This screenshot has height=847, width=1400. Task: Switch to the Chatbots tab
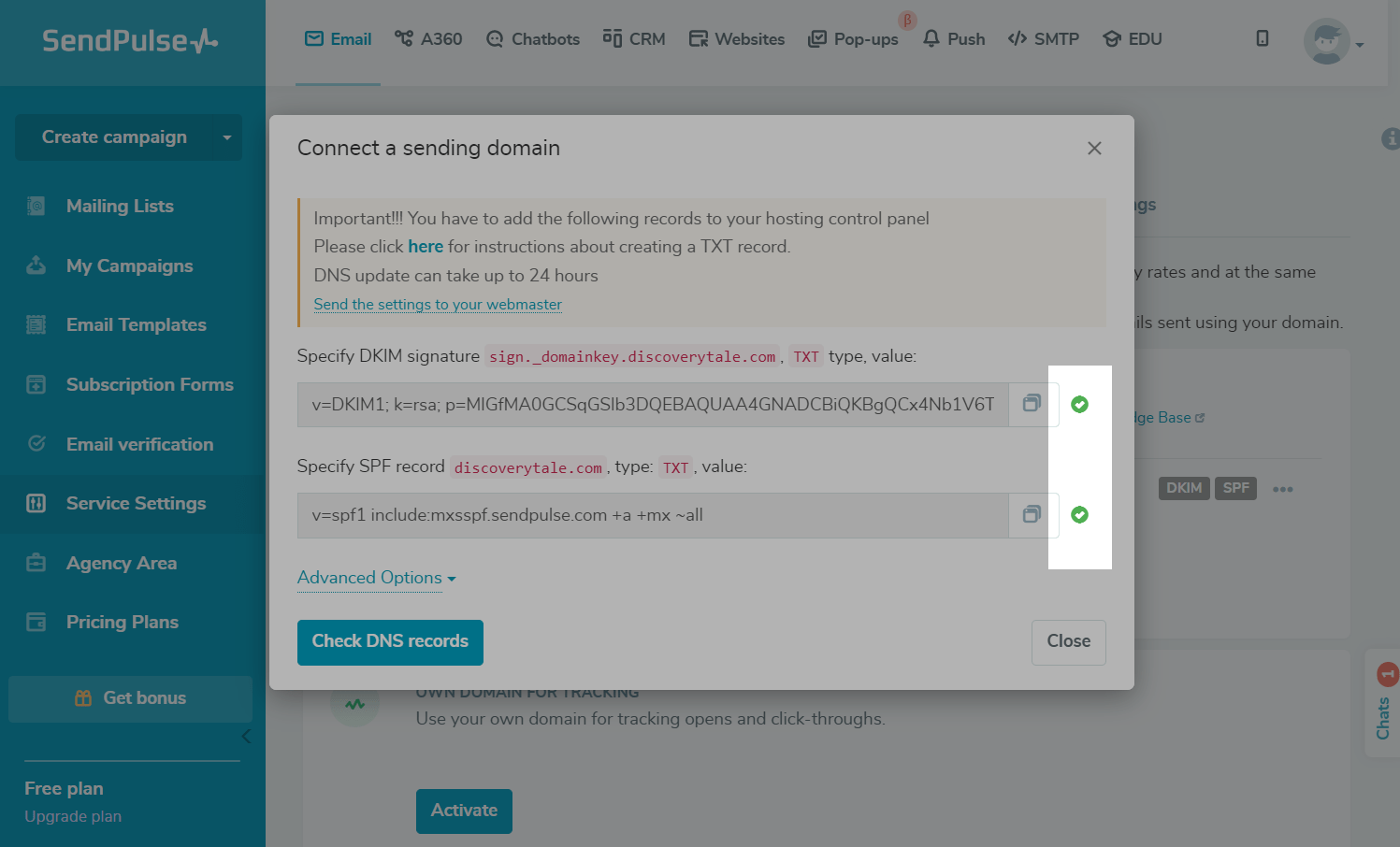pyautogui.click(x=533, y=39)
